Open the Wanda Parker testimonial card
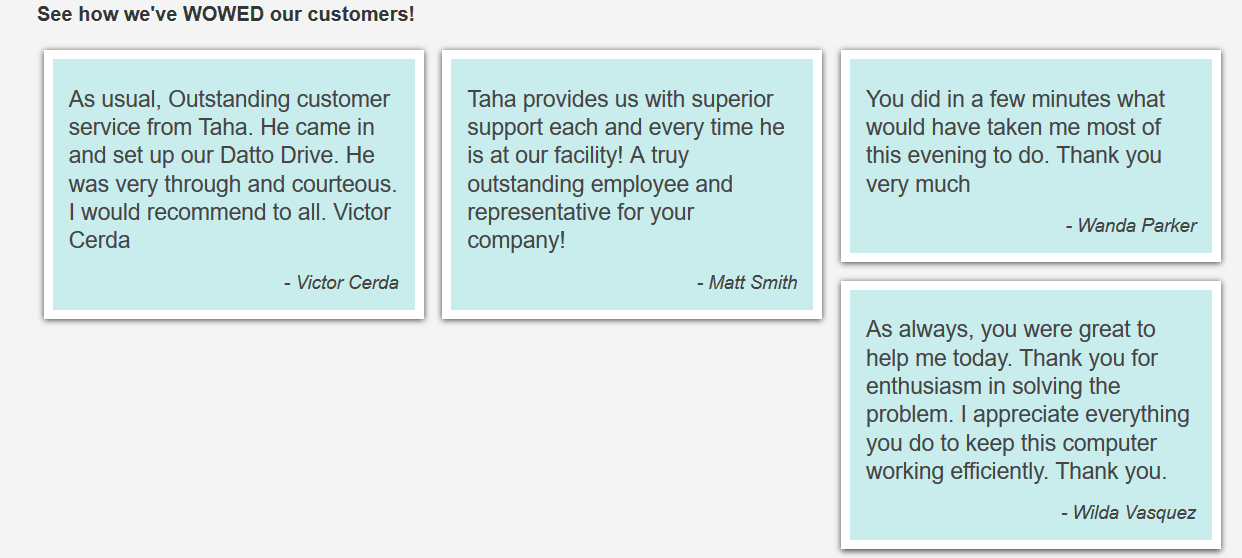 click(1031, 156)
